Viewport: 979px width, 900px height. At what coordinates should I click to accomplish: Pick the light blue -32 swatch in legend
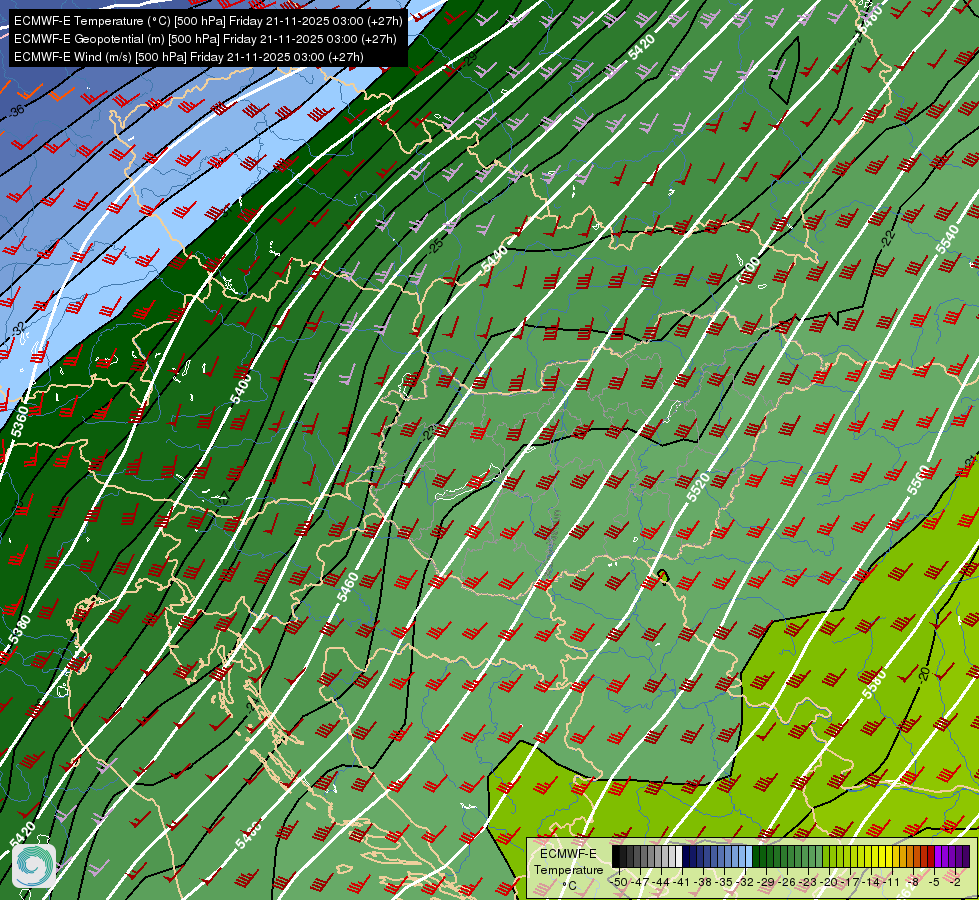tap(748, 857)
